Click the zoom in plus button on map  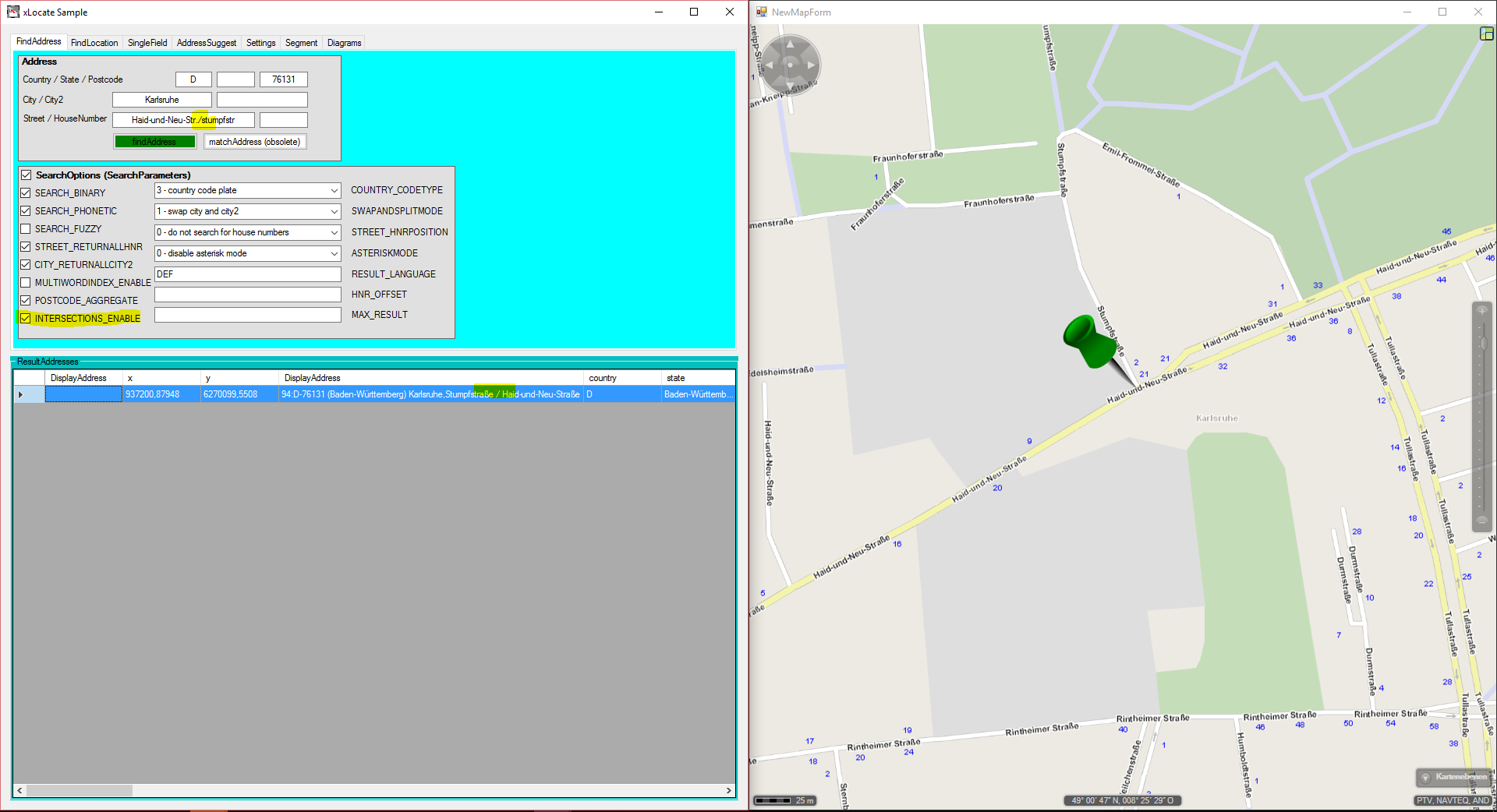point(1482,311)
